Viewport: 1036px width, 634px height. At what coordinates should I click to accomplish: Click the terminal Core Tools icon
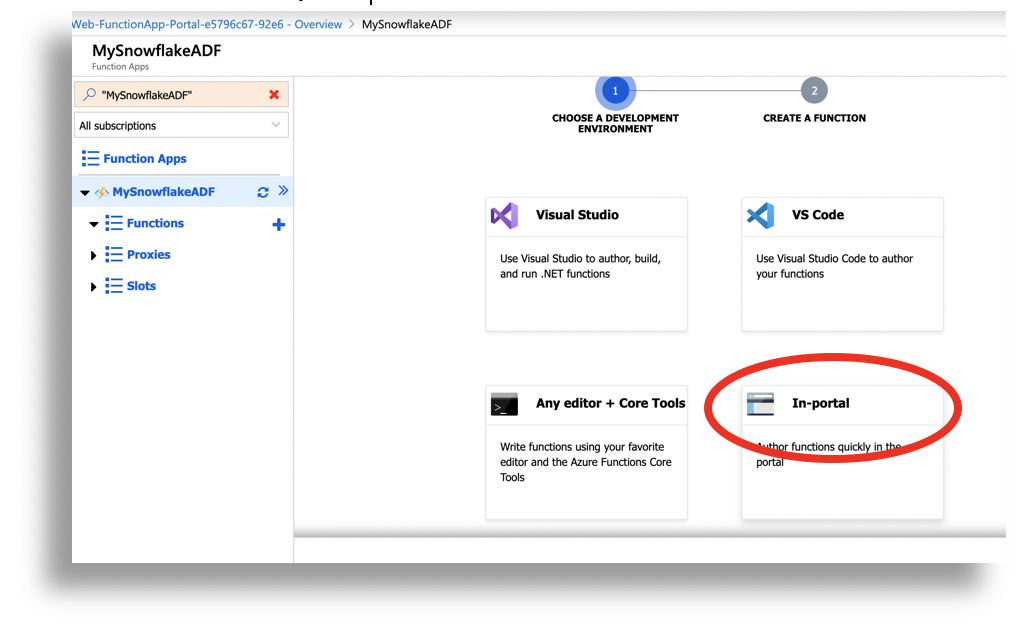tap(504, 404)
